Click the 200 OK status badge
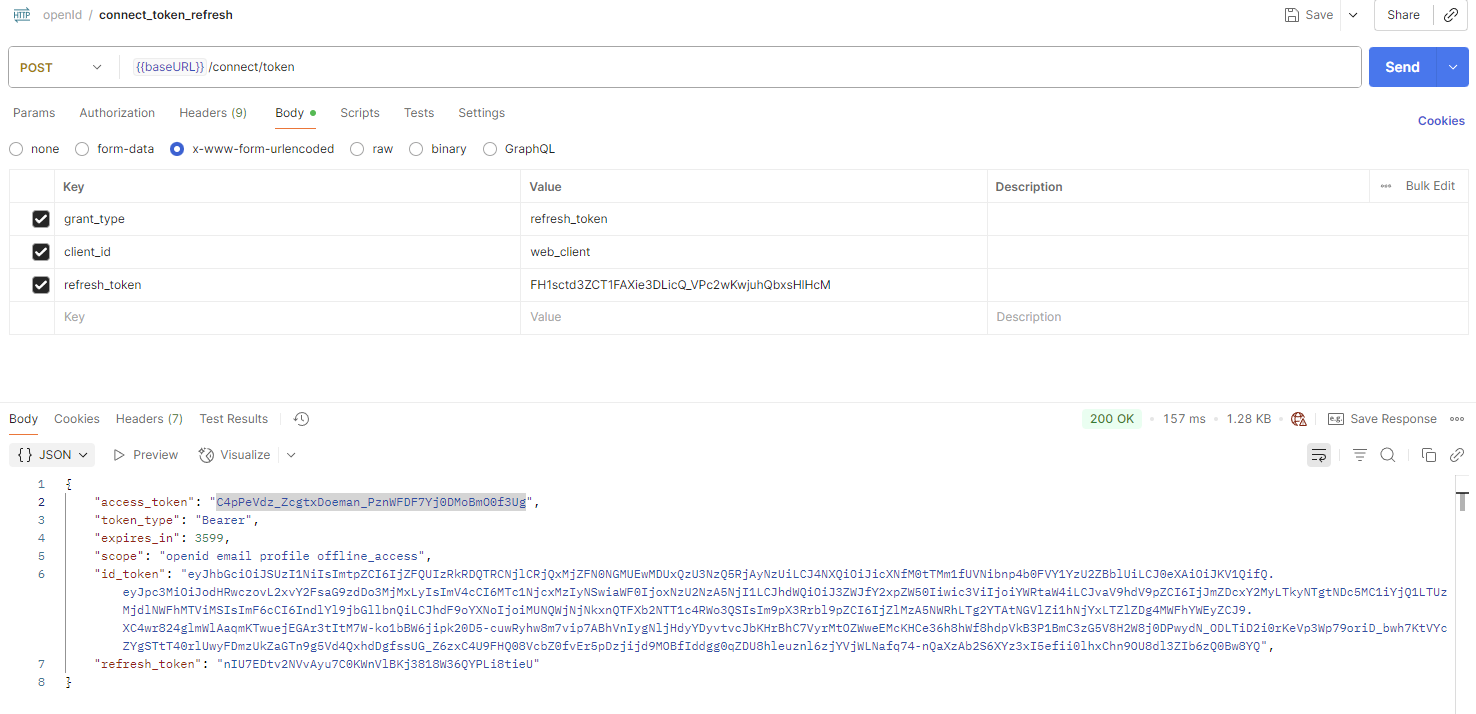 (1112, 419)
